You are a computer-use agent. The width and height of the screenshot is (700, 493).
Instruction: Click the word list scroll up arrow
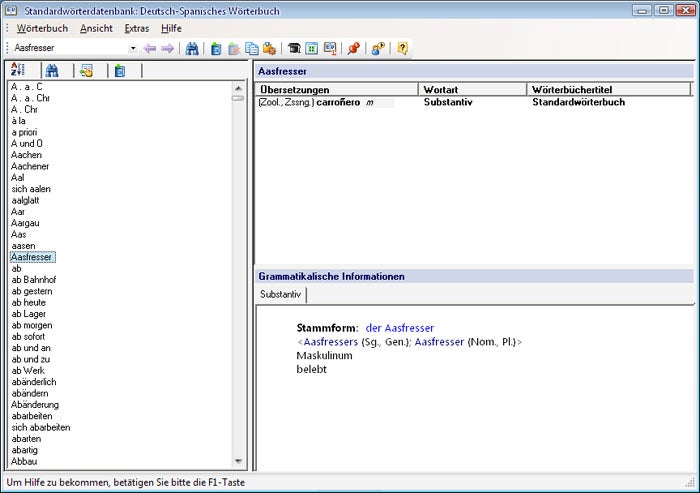point(238,88)
